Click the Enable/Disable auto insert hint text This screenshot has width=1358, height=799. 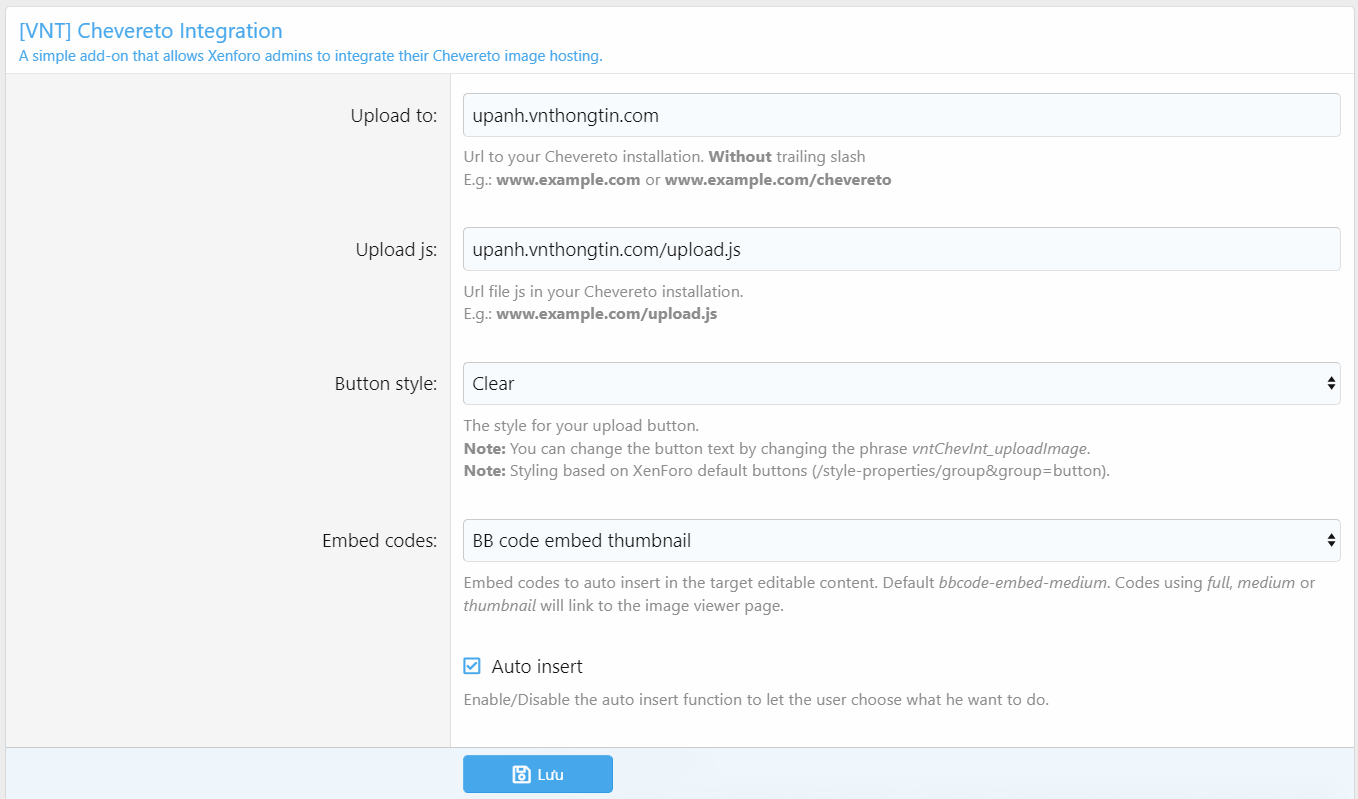(756, 699)
